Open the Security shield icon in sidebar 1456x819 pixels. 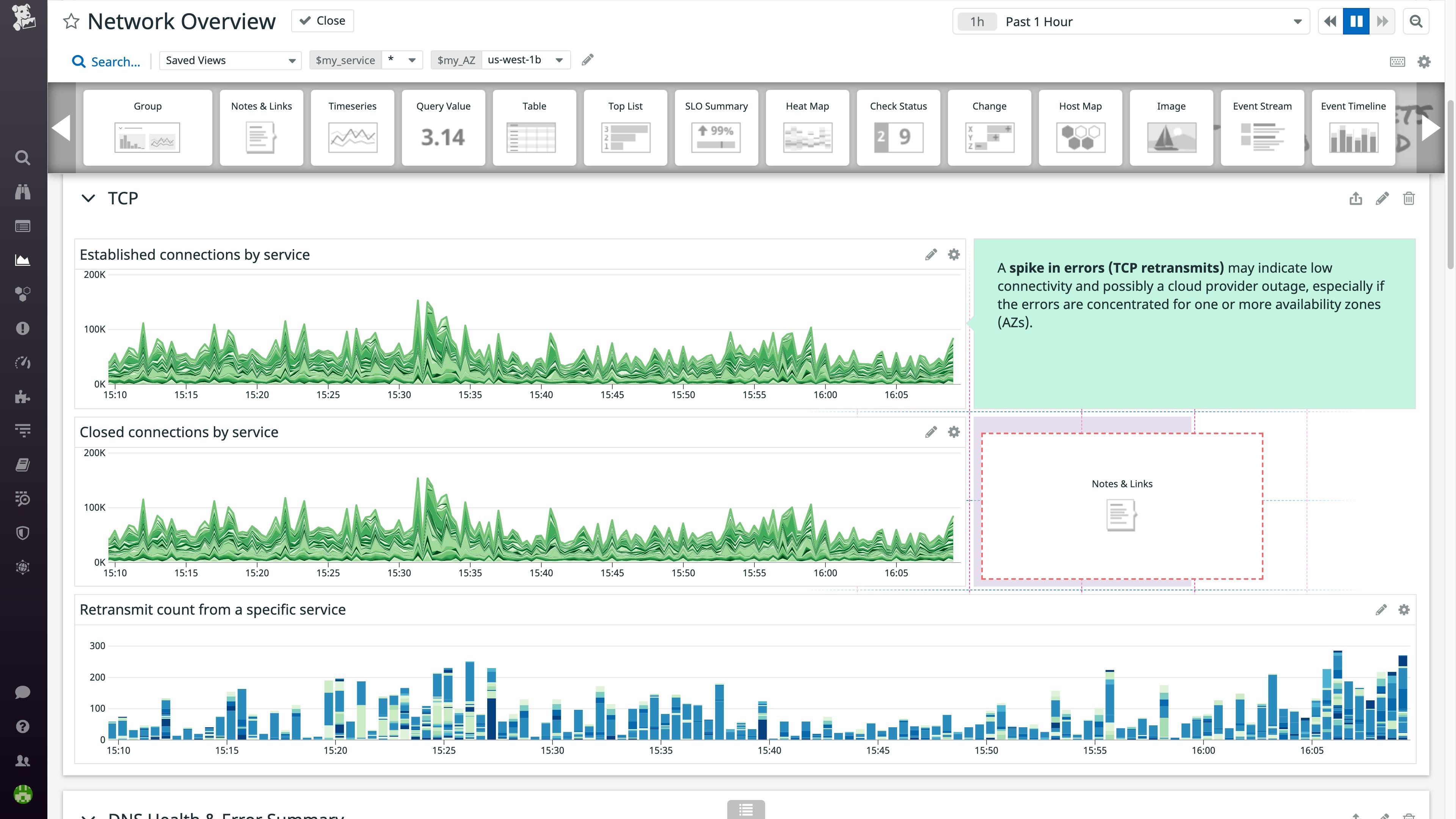[x=23, y=532]
